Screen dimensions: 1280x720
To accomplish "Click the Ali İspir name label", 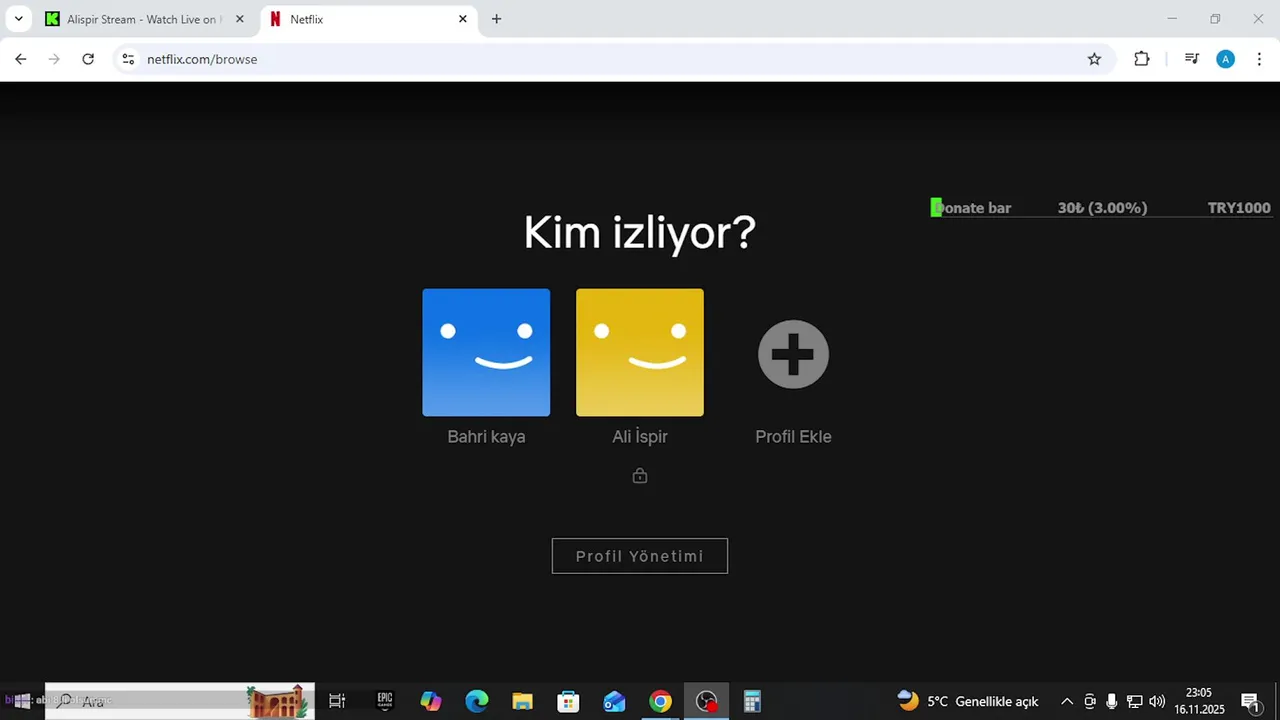I will 640,437.
